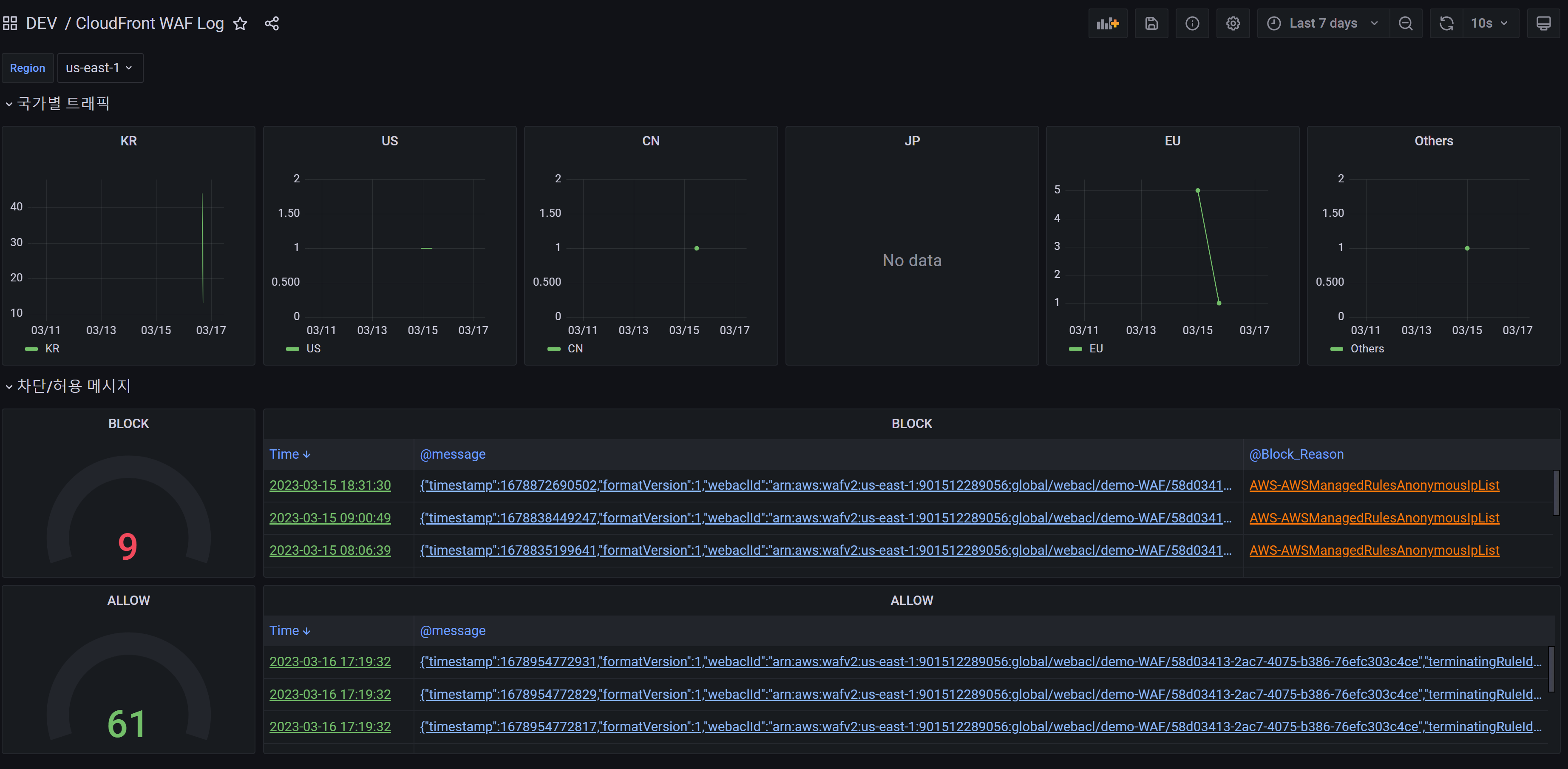Save the dashboard
This screenshot has width=1568, height=769.
point(1151,23)
